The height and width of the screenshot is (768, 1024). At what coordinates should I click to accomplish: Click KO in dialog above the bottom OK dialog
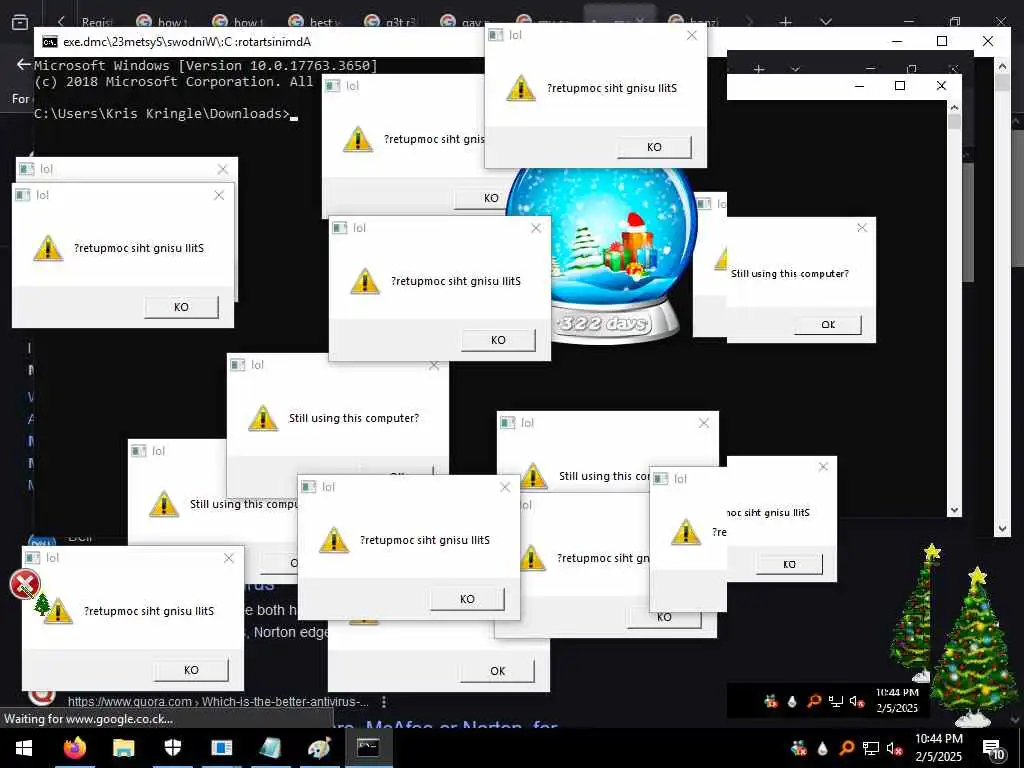(467, 599)
